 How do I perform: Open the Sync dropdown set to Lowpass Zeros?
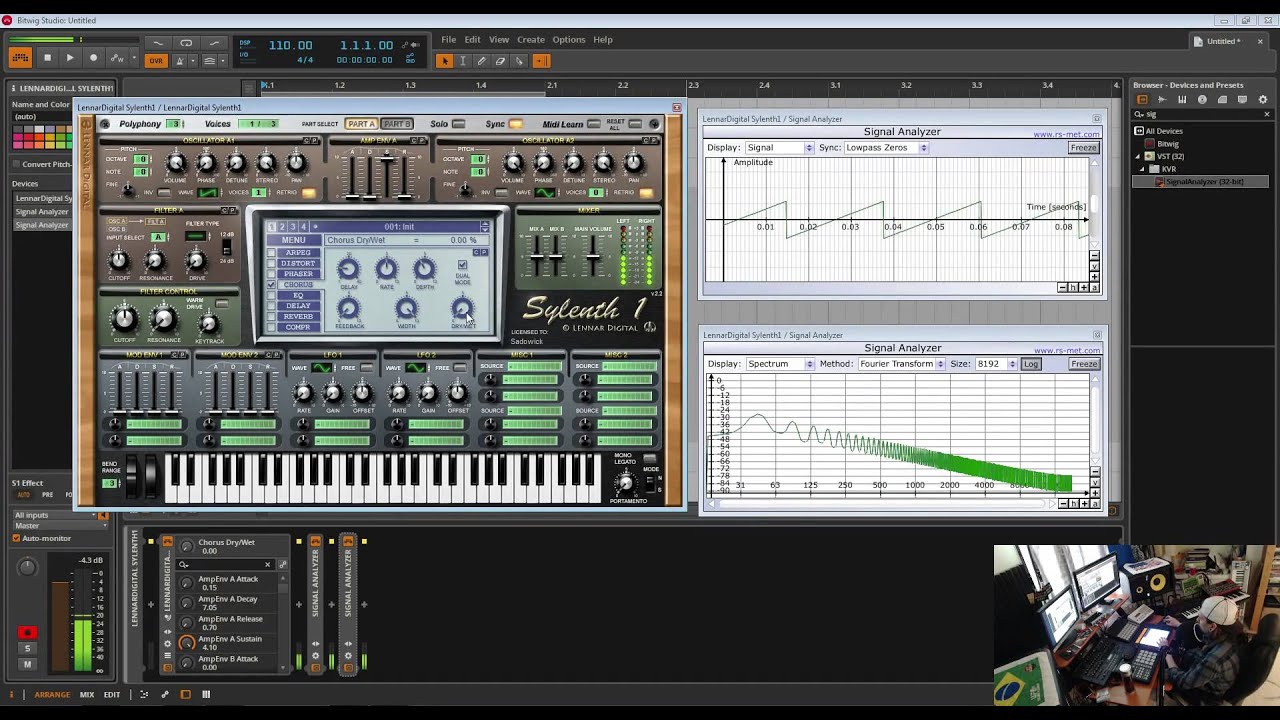tap(886, 148)
